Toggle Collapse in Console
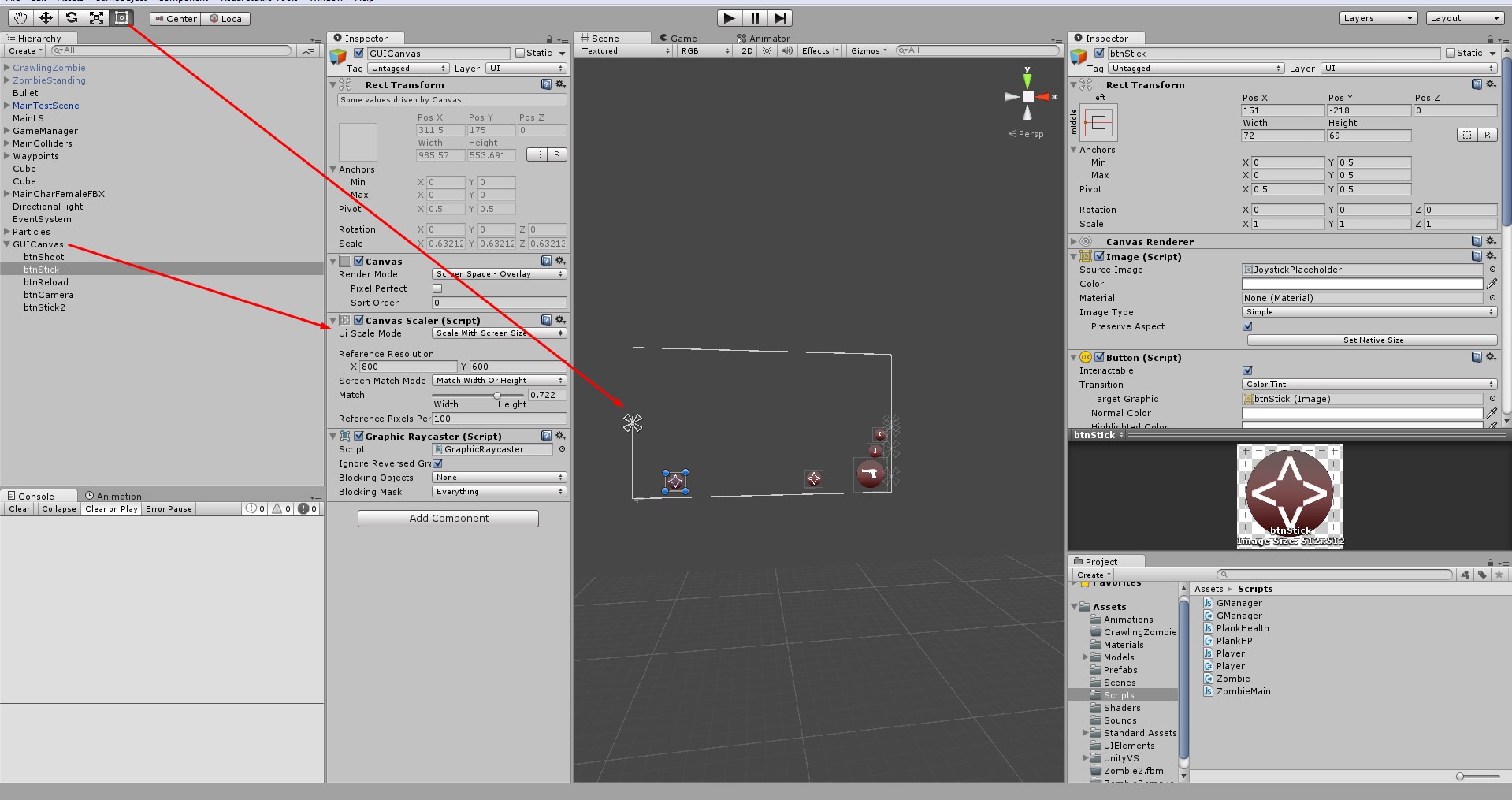Image resolution: width=1512 pixels, height=800 pixels. pos(59,509)
